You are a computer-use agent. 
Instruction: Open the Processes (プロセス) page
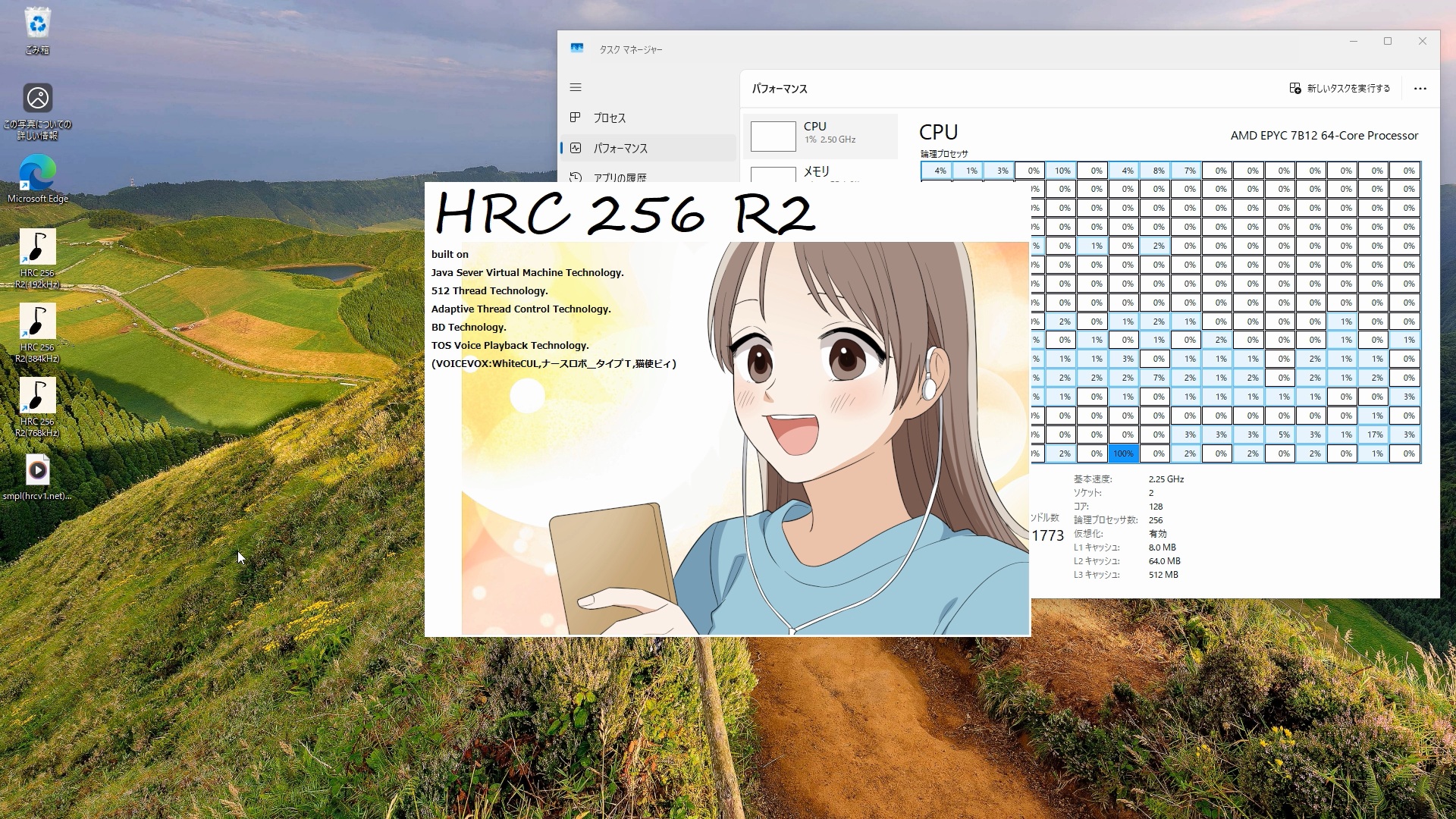pos(648,118)
